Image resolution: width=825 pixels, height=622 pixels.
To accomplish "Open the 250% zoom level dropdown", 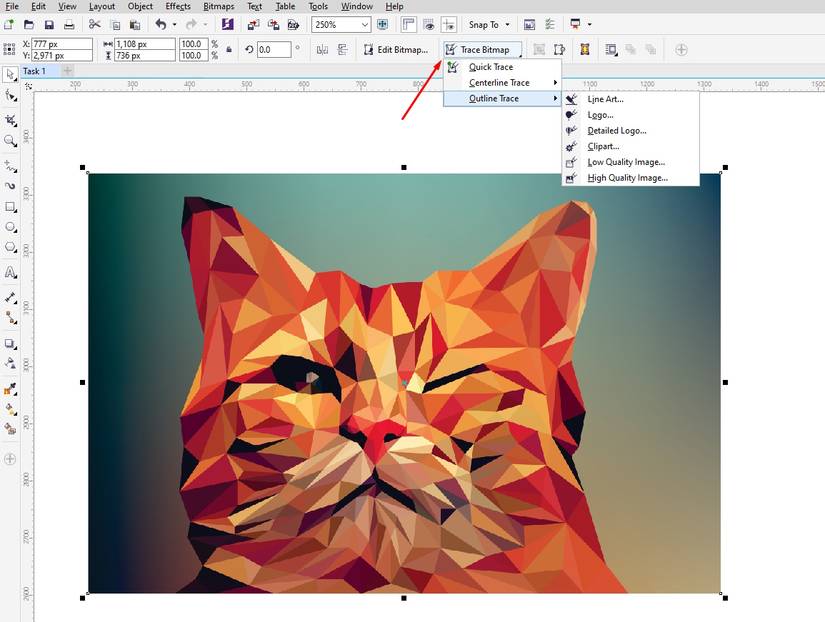I will 366,24.
